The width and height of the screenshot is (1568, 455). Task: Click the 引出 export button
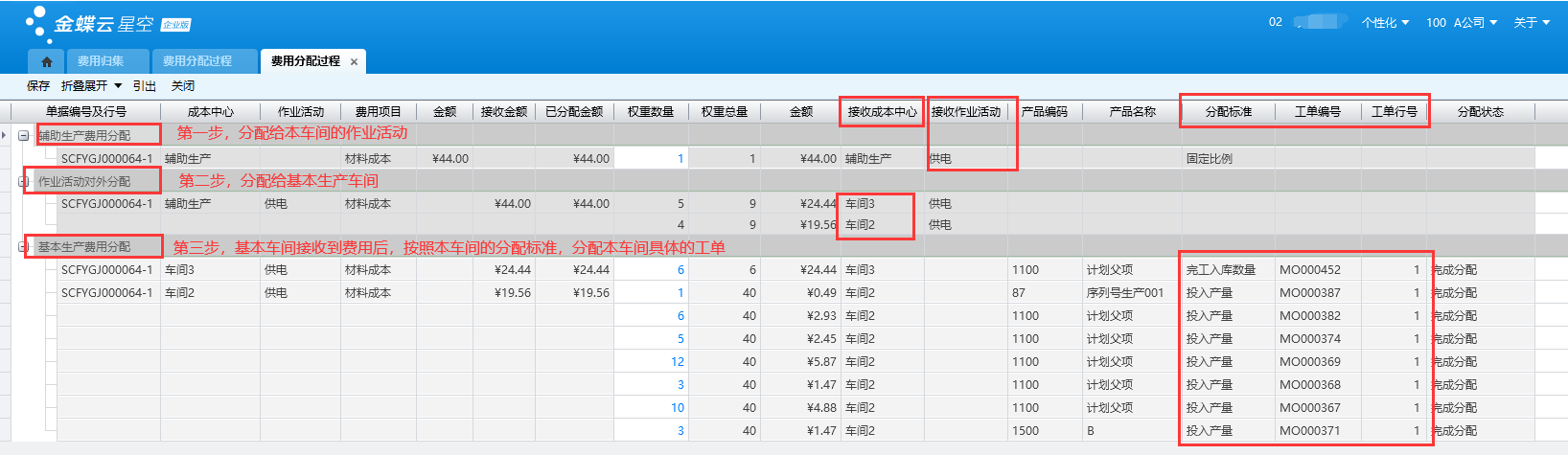click(145, 86)
